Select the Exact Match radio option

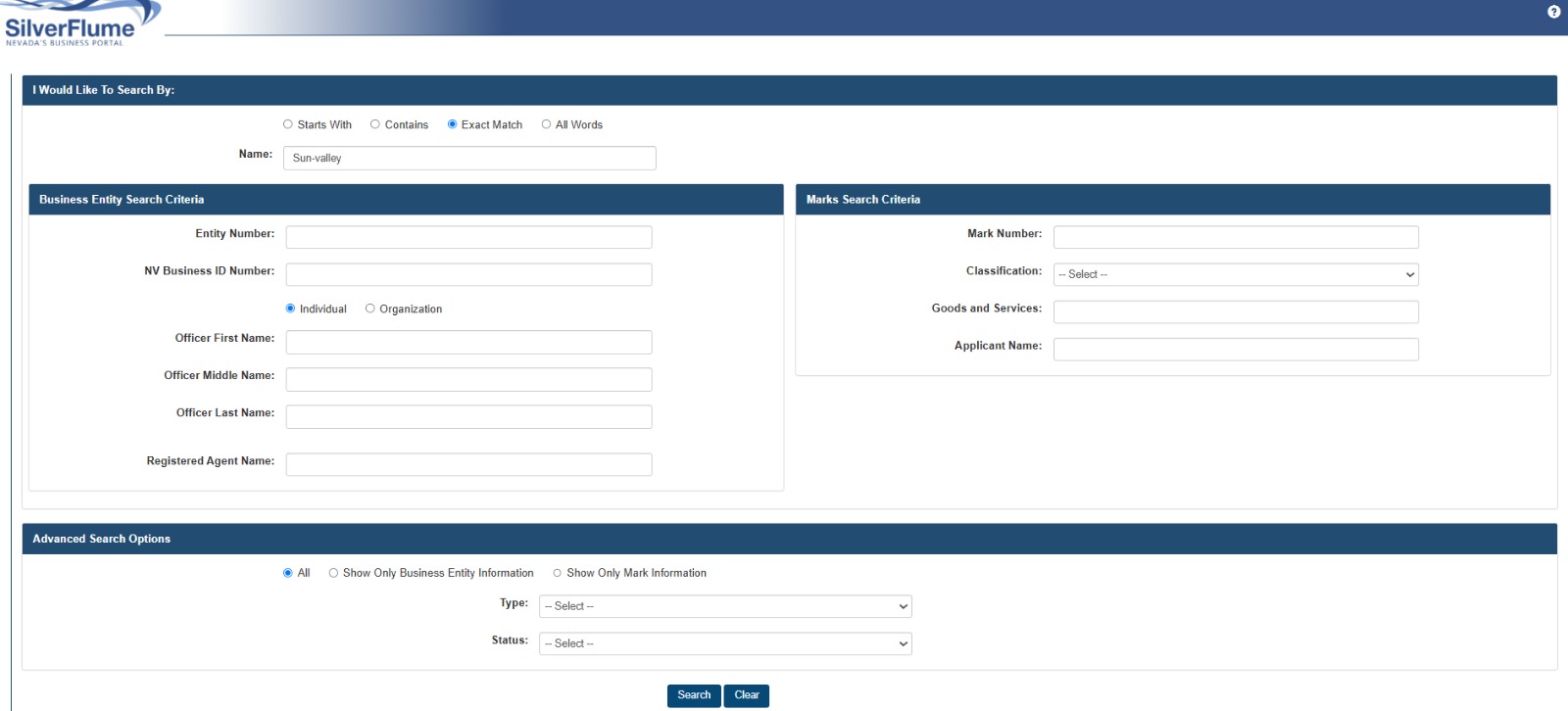pyautogui.click(x=453, y=124)
